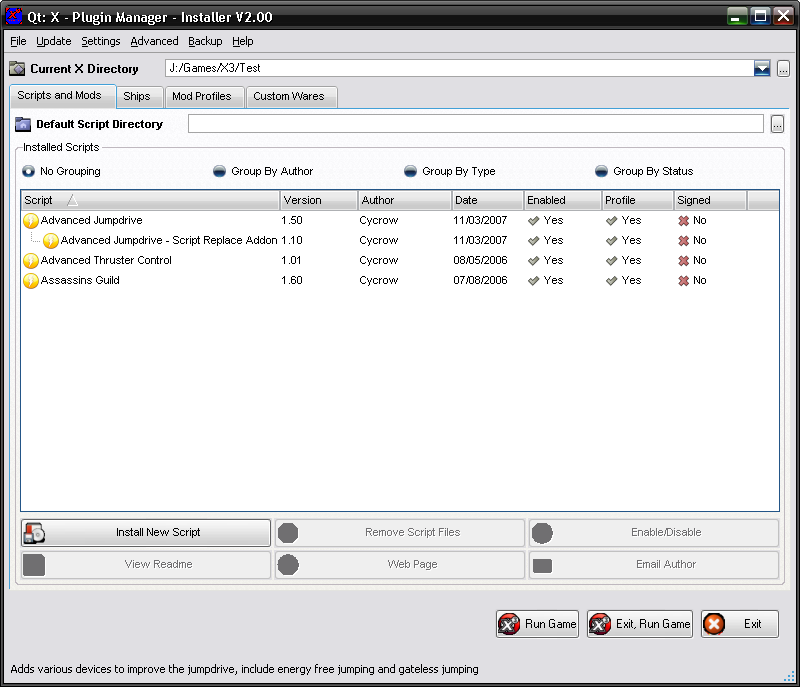The image size is (800, 687).
Task: Sort by the Enabled column header
Action: tap(563, 200)
